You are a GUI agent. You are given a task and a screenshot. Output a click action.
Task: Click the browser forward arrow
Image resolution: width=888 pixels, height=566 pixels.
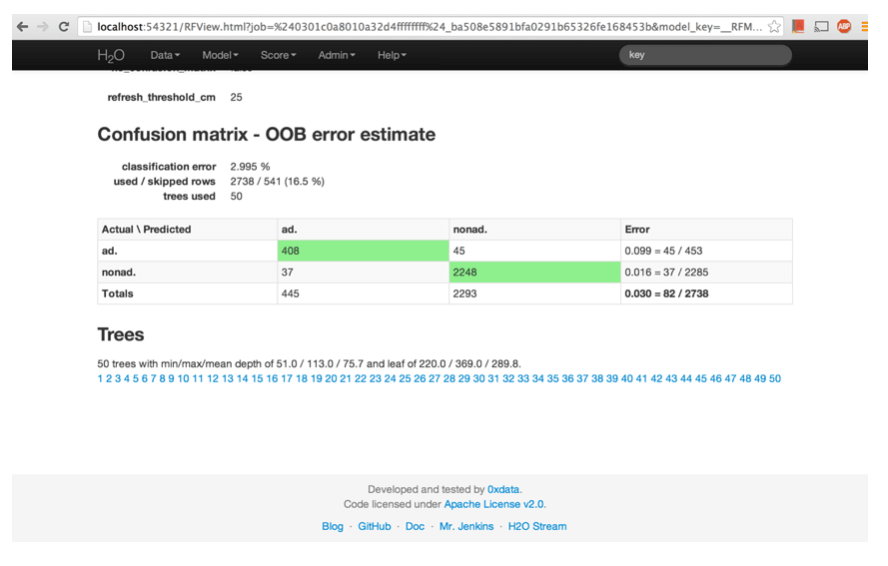click(x=42, y=26)
